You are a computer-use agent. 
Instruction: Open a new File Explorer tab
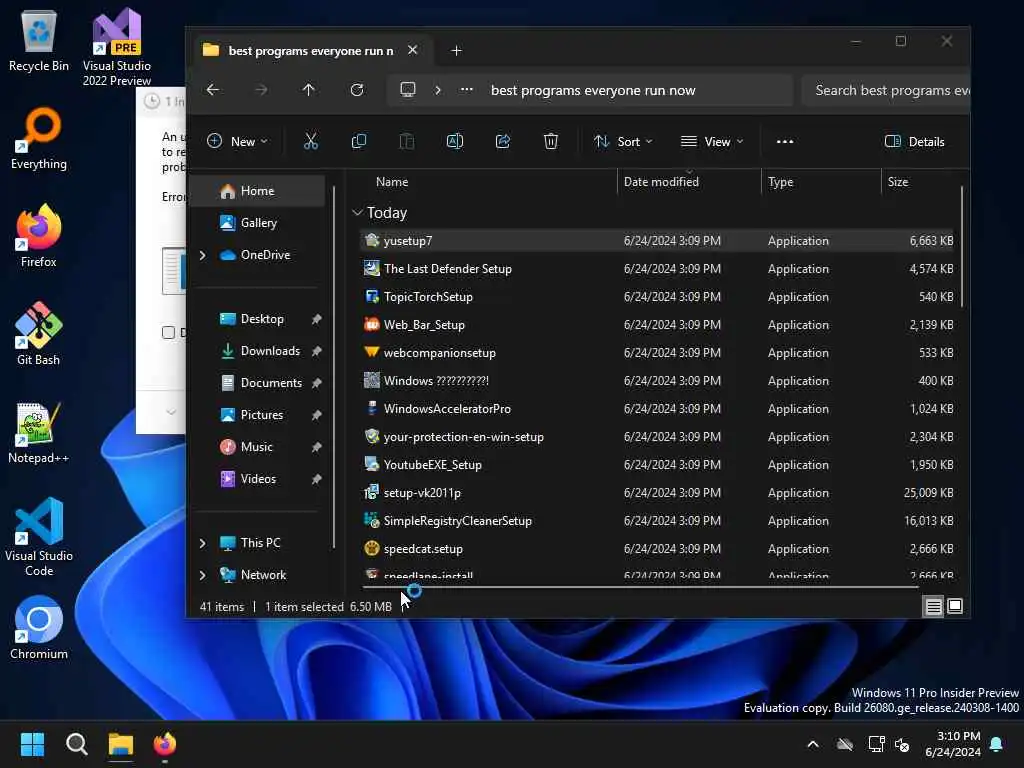click(x=456, y=50)
